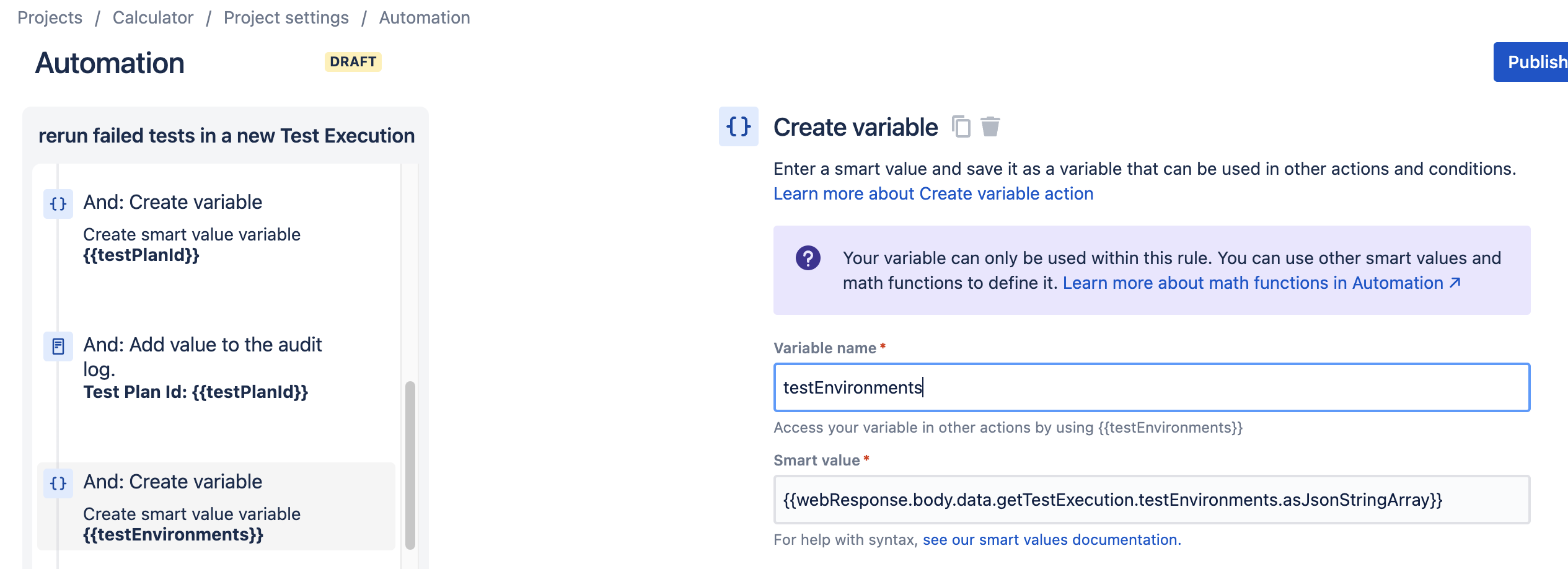Open Learn more about Create variable action

[933, 194]
